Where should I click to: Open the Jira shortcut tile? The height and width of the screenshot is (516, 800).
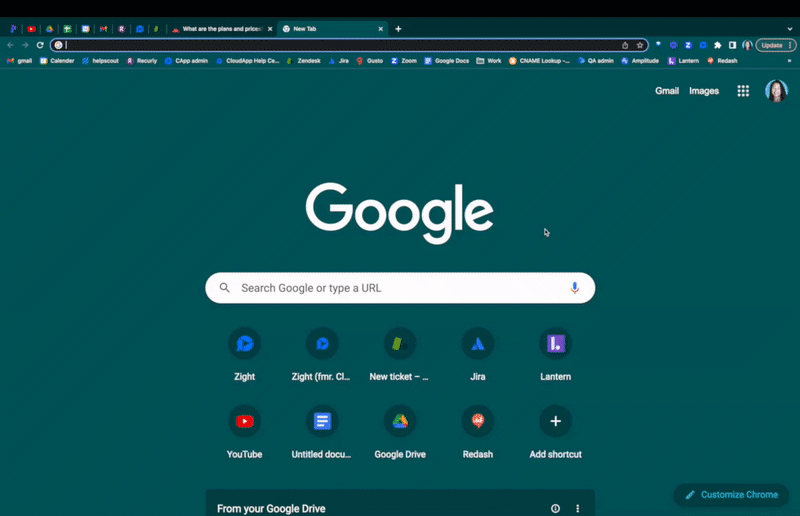tap(478, 355)
